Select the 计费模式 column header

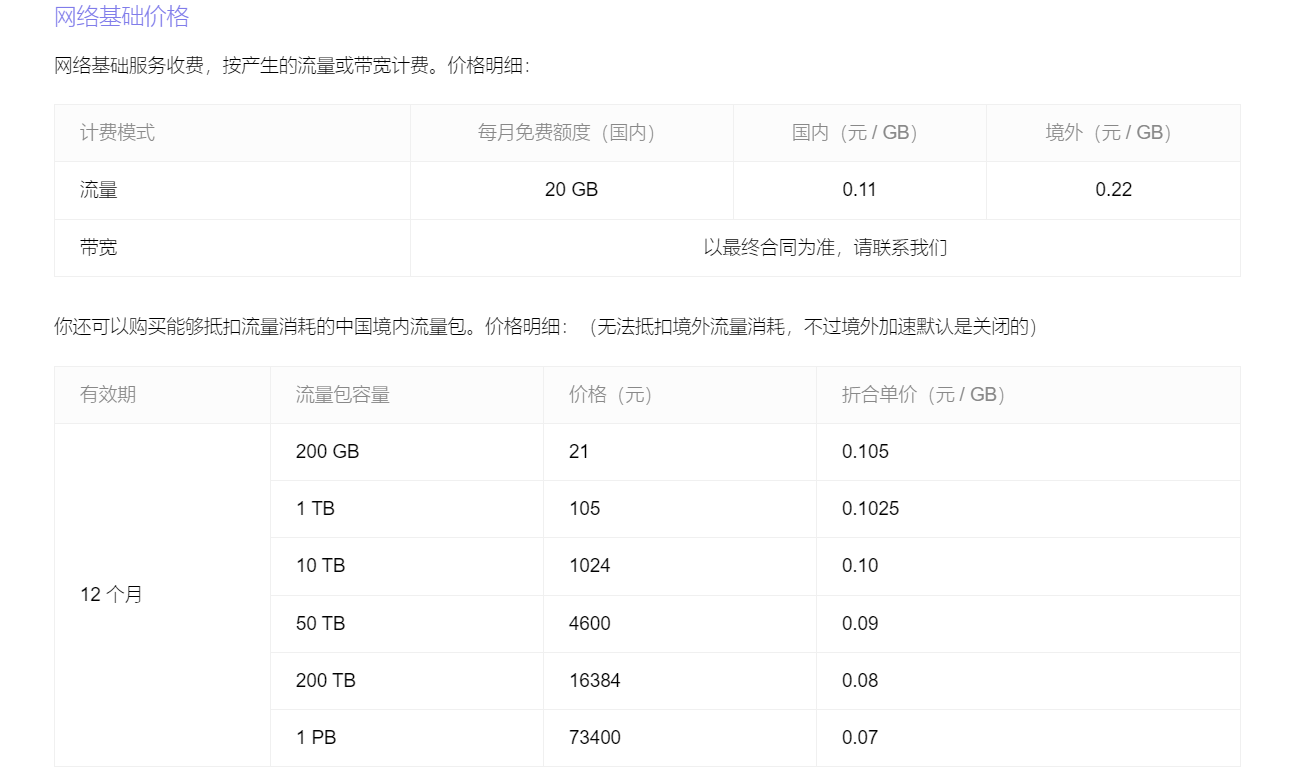click(118, 133)
